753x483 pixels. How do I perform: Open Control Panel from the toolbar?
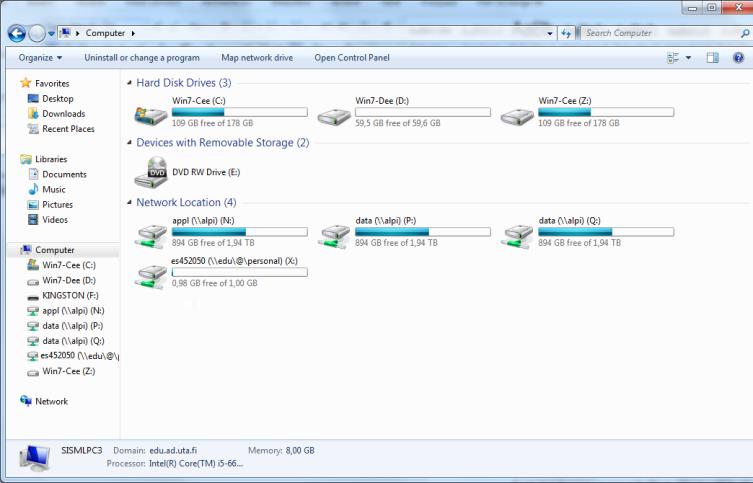pyautogui.click(x=352, y=58)
